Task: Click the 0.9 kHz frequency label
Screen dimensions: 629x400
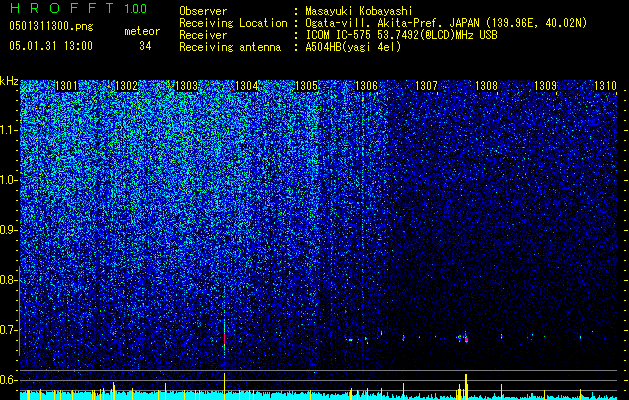Action: click(9, 230)
